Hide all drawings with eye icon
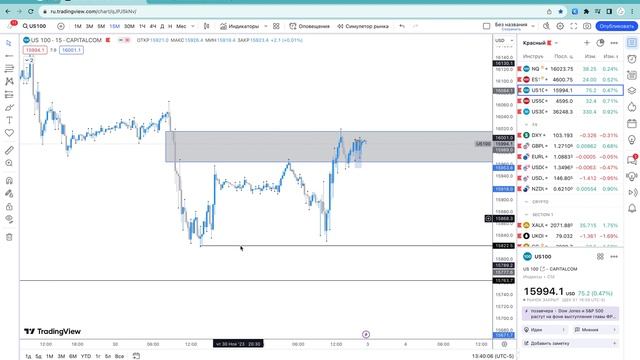The image size is (640, 360). coord(9,219)
